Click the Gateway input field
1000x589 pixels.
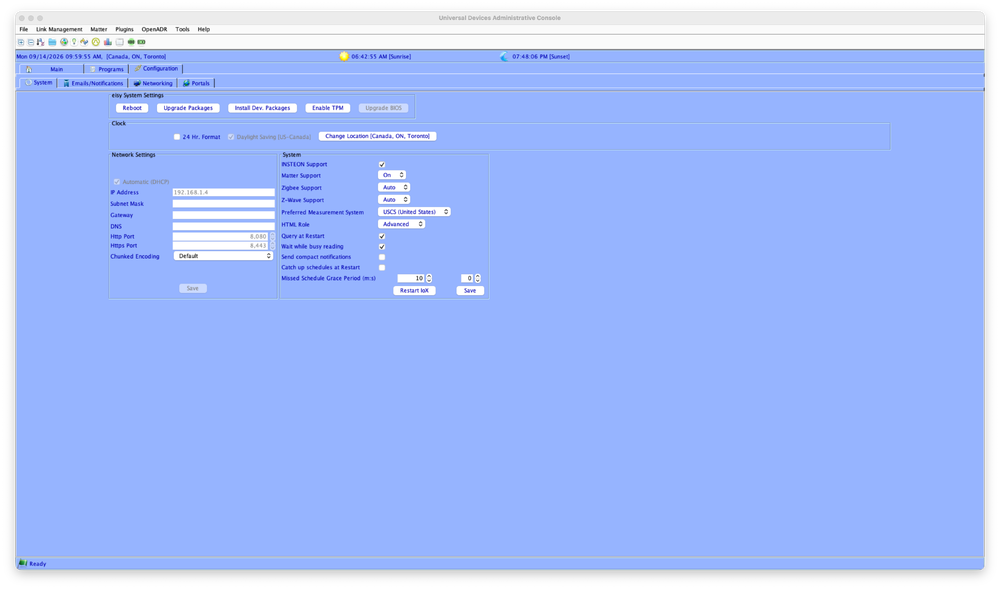point(223,215)
